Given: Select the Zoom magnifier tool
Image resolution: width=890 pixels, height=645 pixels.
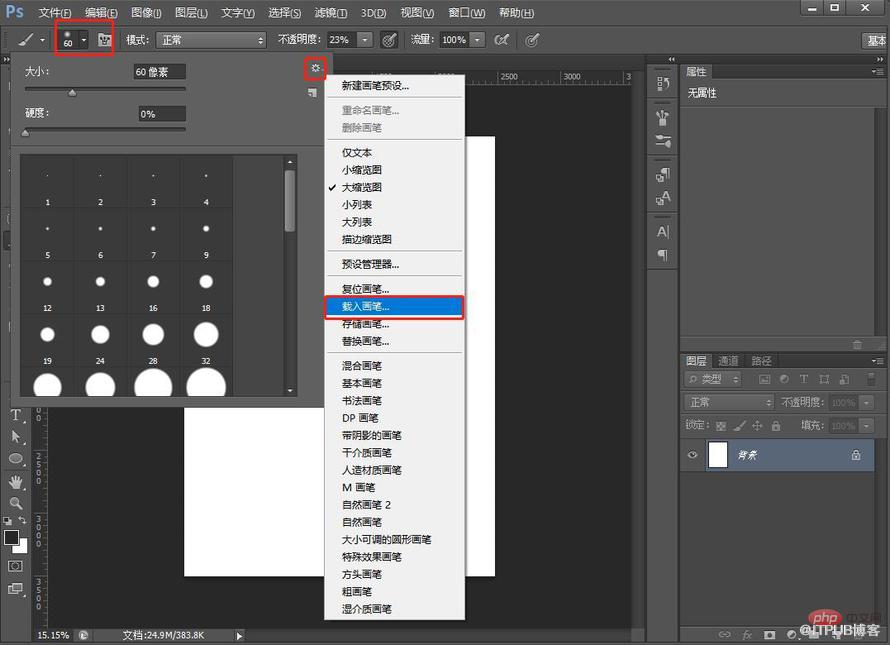Looking at the screenshot, I should pyautogui.click(x=16, y=502).
